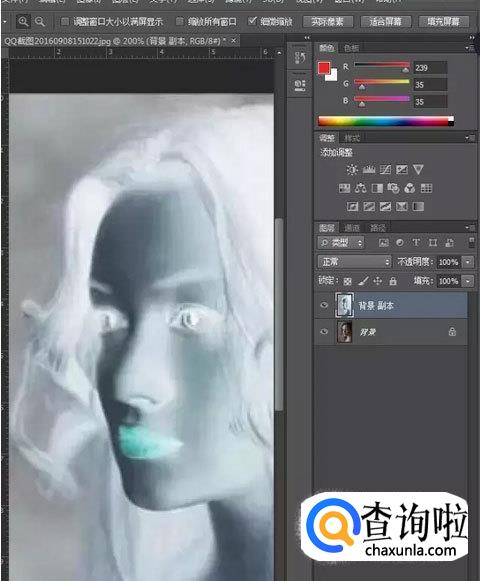Switch to the 样式 styles tab
480x581 pixels.
(x=352, y=138)
